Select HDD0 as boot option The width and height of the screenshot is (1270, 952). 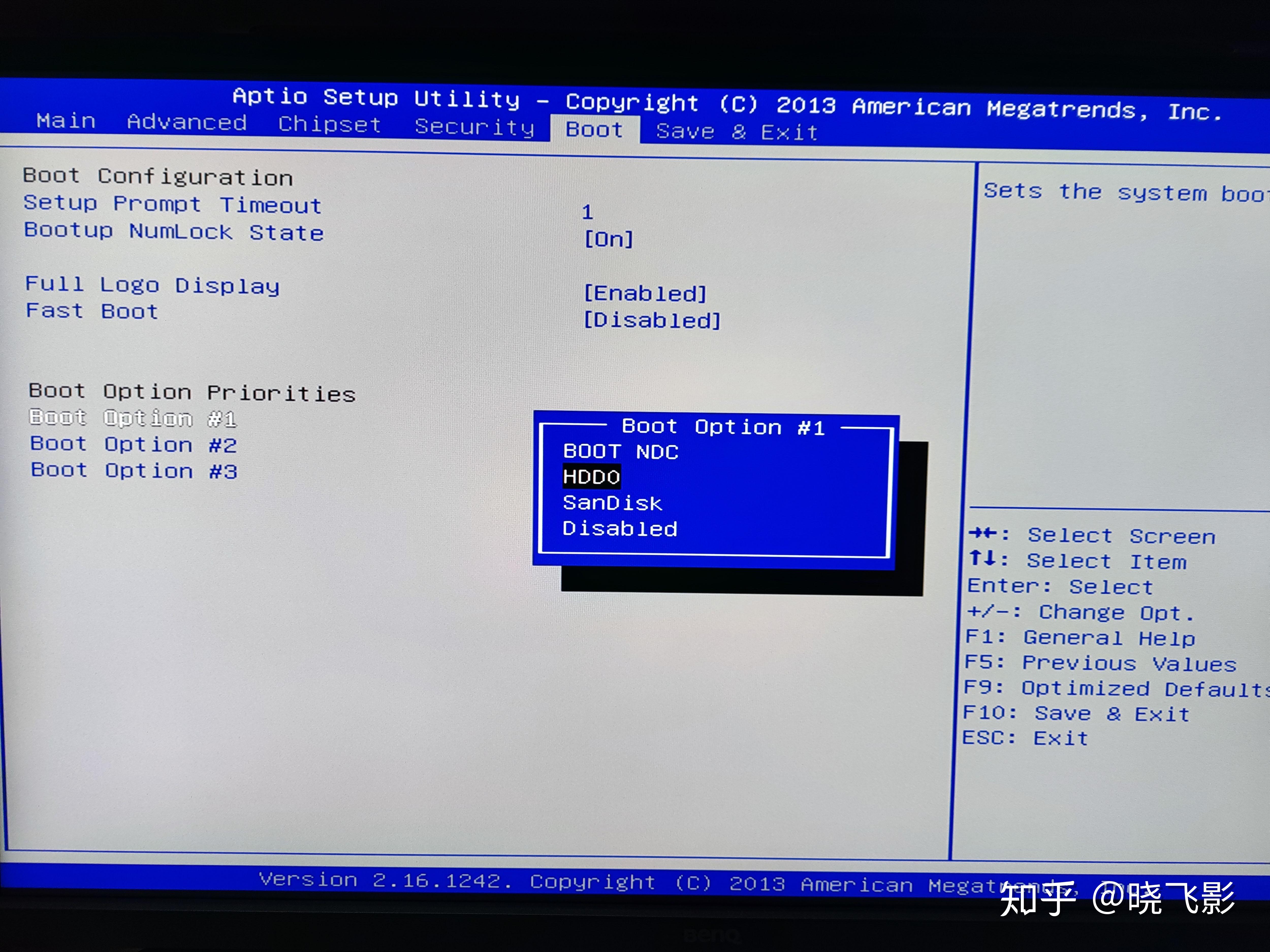click(x=591, y=477)
